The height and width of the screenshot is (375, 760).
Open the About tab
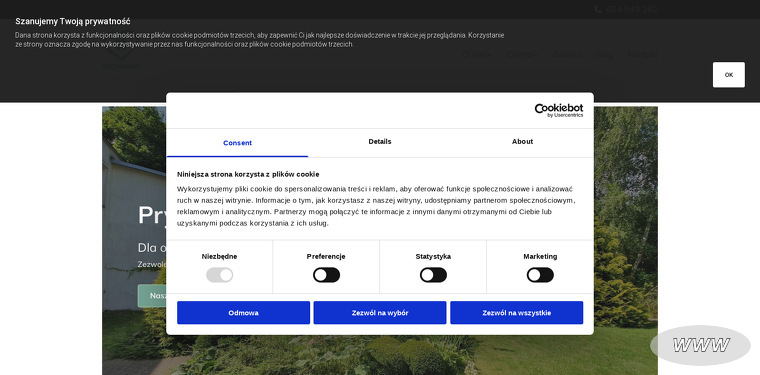pos(522,141)
